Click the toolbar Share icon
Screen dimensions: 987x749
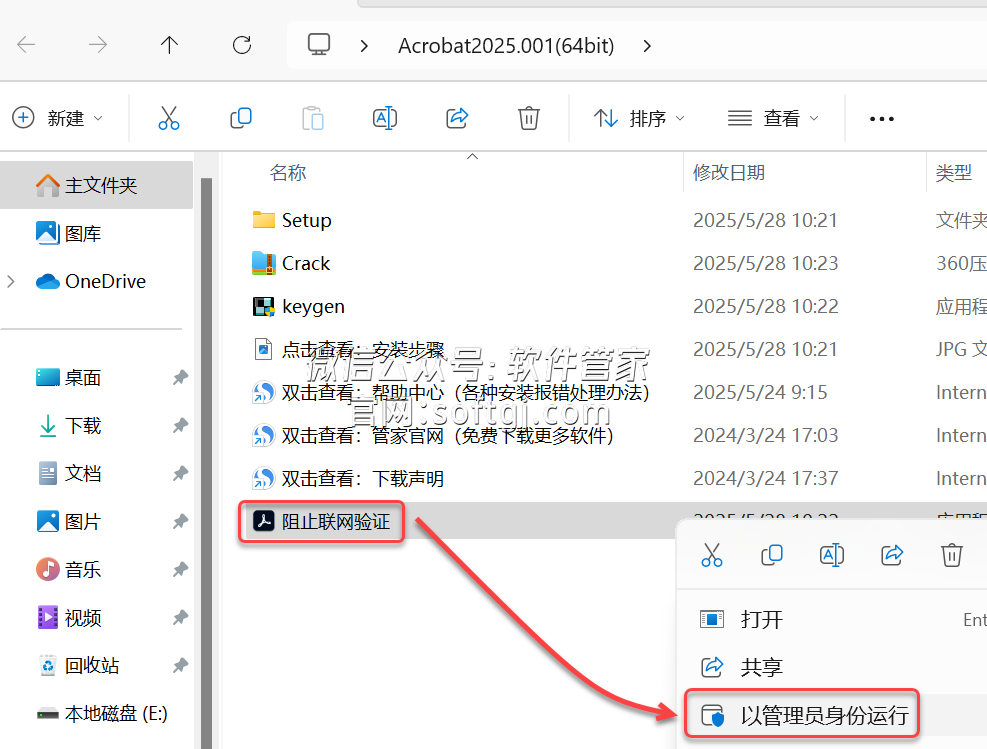point(457,118)
